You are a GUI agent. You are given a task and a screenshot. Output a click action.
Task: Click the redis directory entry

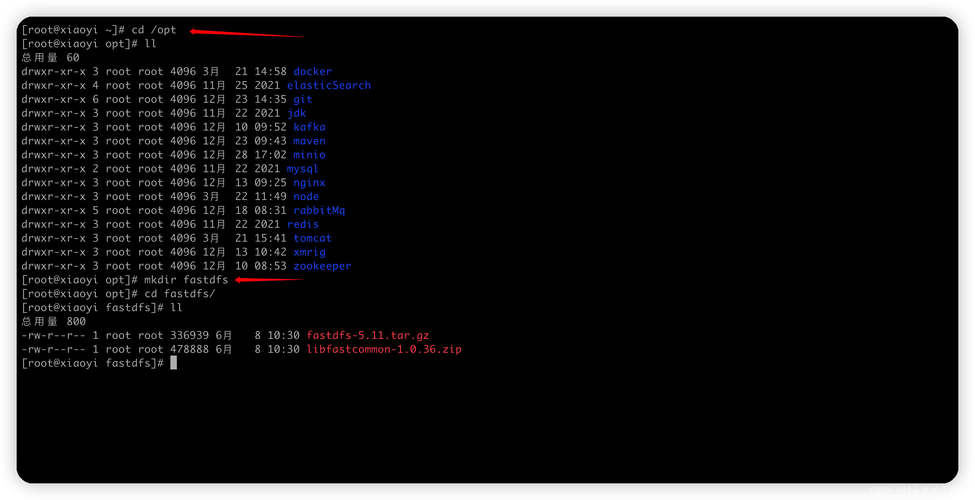click(302, 225)
